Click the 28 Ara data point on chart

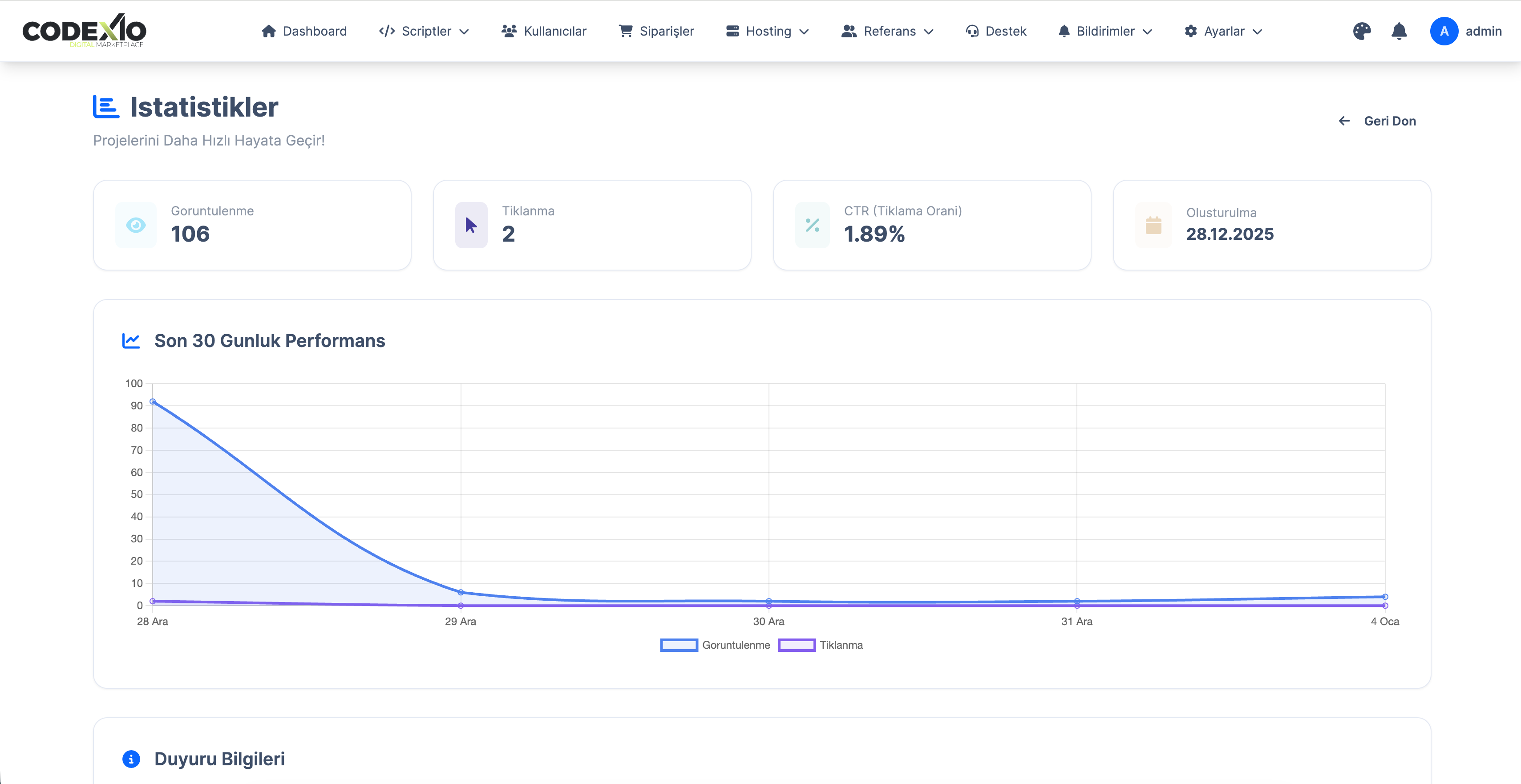click(153, 401)
